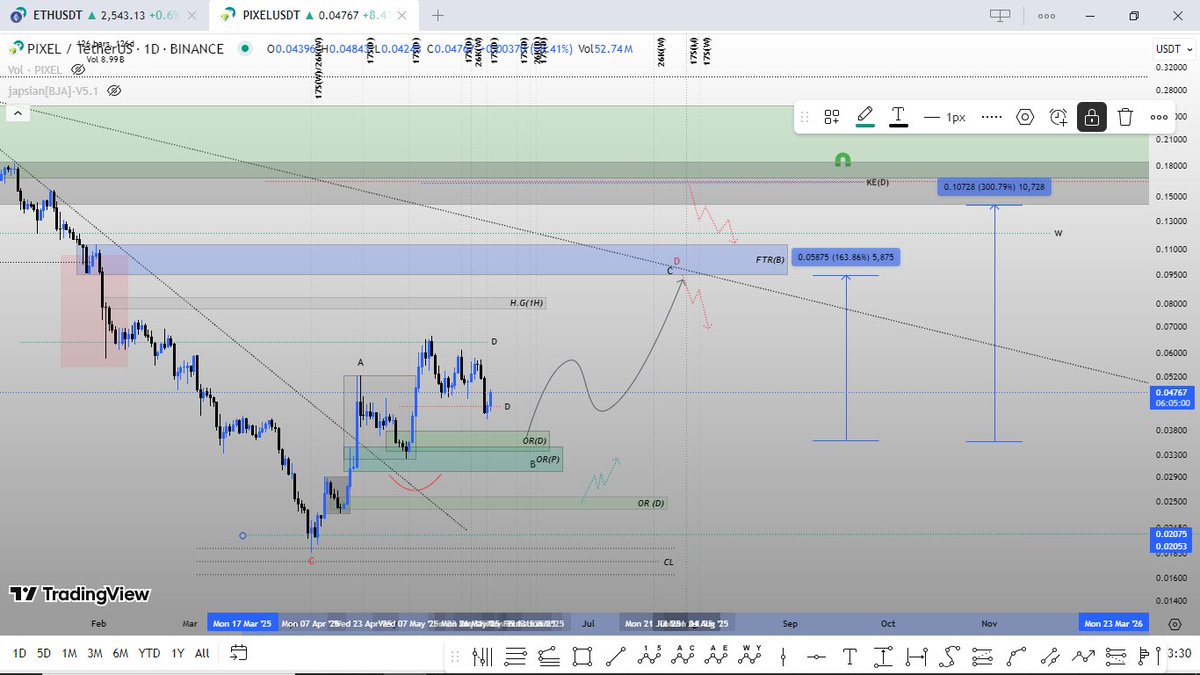
Task: Set range to 5D
Action: (x=44, y=653)
